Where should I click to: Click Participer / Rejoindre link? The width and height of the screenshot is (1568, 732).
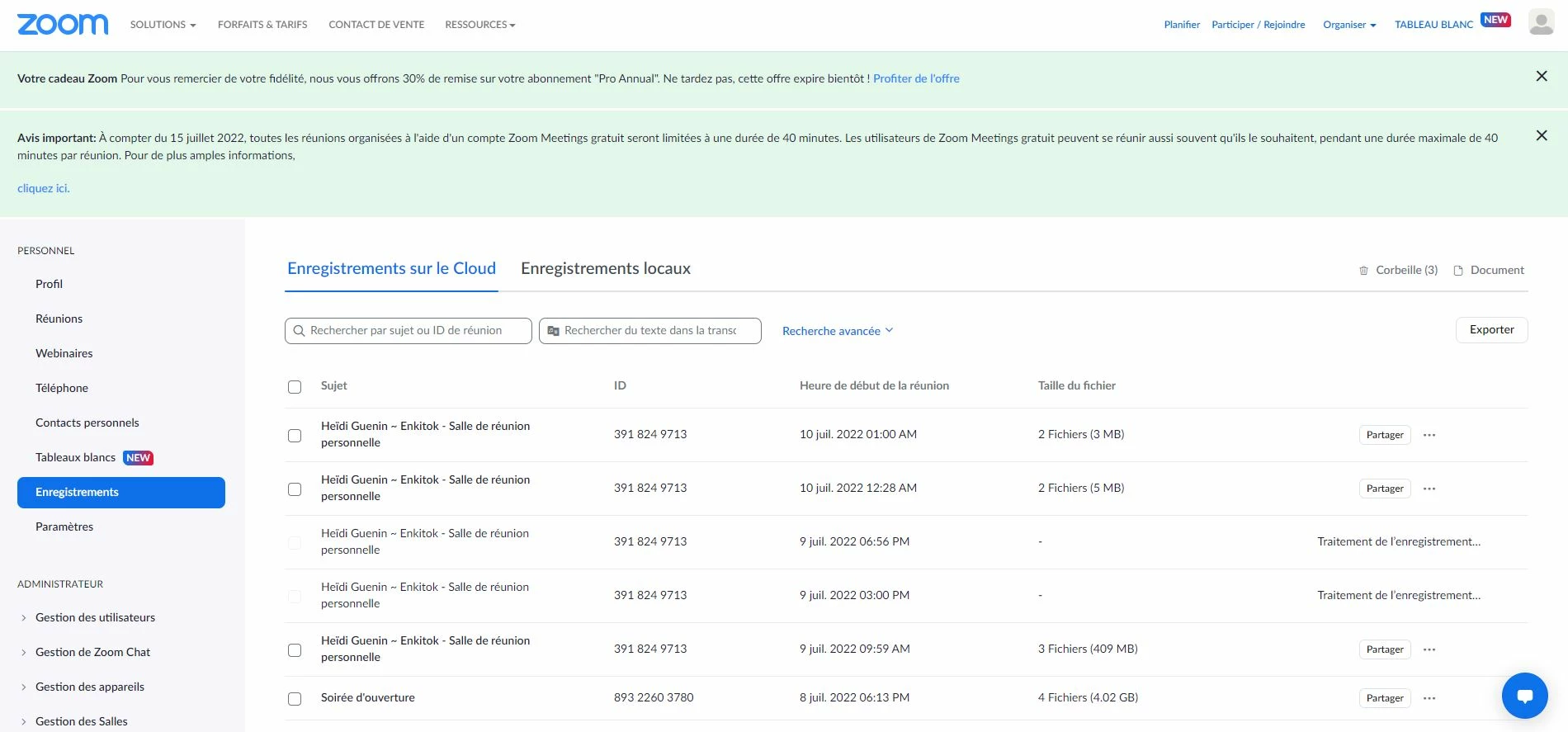coord(1259,25)
